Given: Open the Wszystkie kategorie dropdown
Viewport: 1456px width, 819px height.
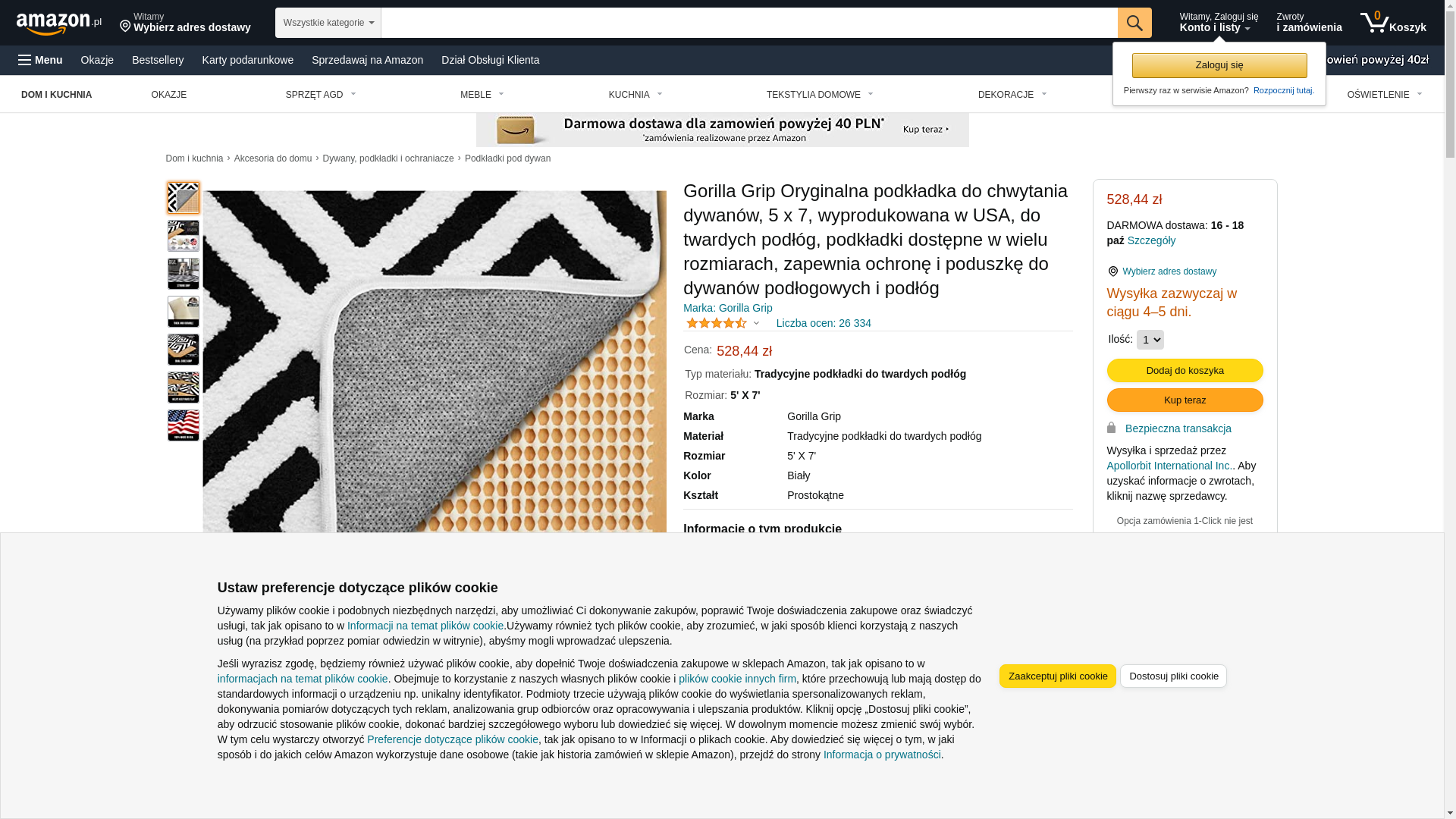Looking at the screenshot, I should [328, 23].
